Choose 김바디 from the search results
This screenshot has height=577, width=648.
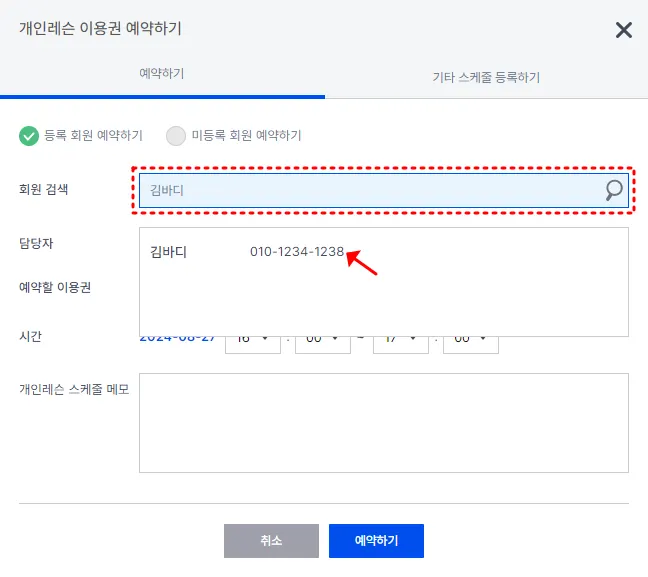pos(169,252)
